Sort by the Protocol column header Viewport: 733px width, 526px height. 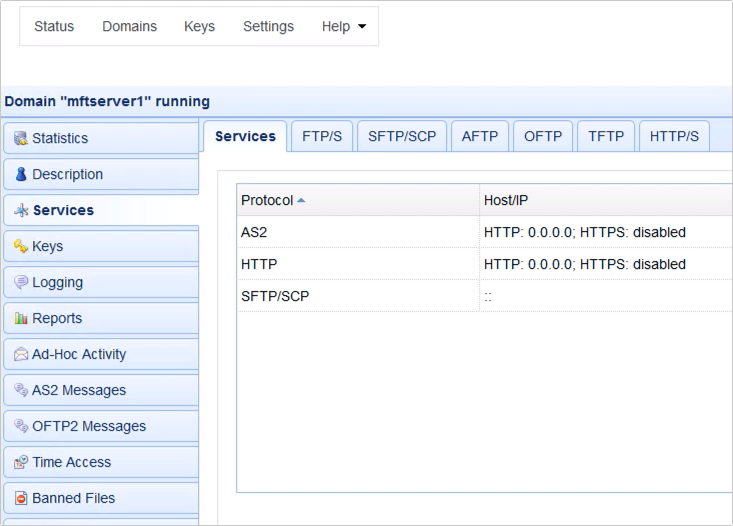pyautogui.click(x=267, y=200)
